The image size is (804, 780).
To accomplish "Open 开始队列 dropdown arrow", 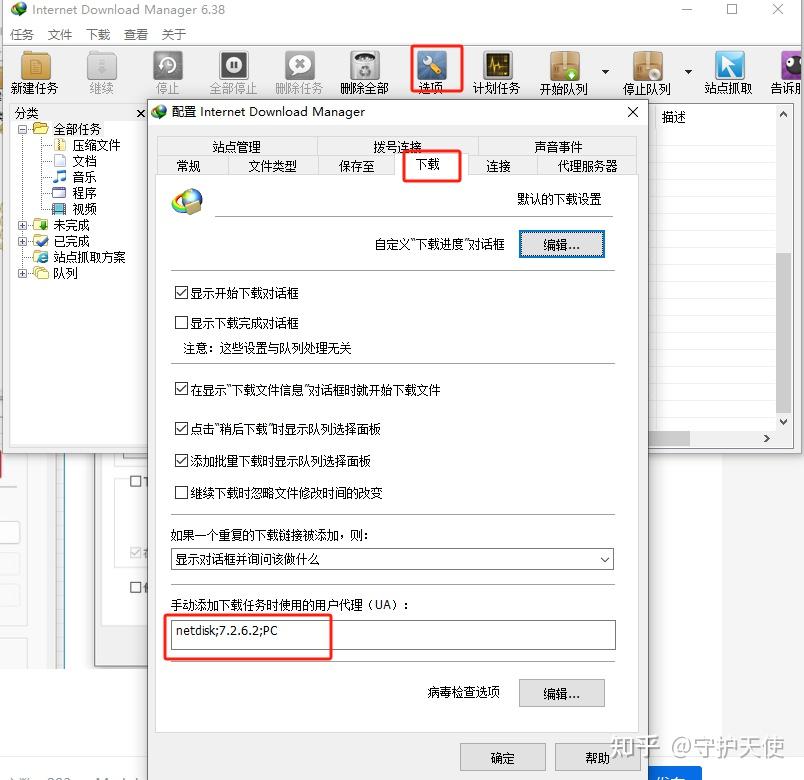I will (606, 72).
